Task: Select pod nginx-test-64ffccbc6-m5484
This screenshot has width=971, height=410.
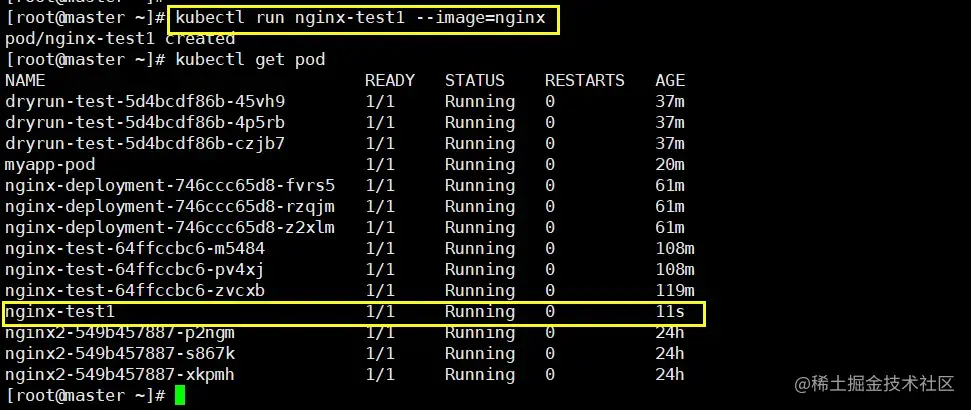Action: pyautogui.click(x=135, y=249)
